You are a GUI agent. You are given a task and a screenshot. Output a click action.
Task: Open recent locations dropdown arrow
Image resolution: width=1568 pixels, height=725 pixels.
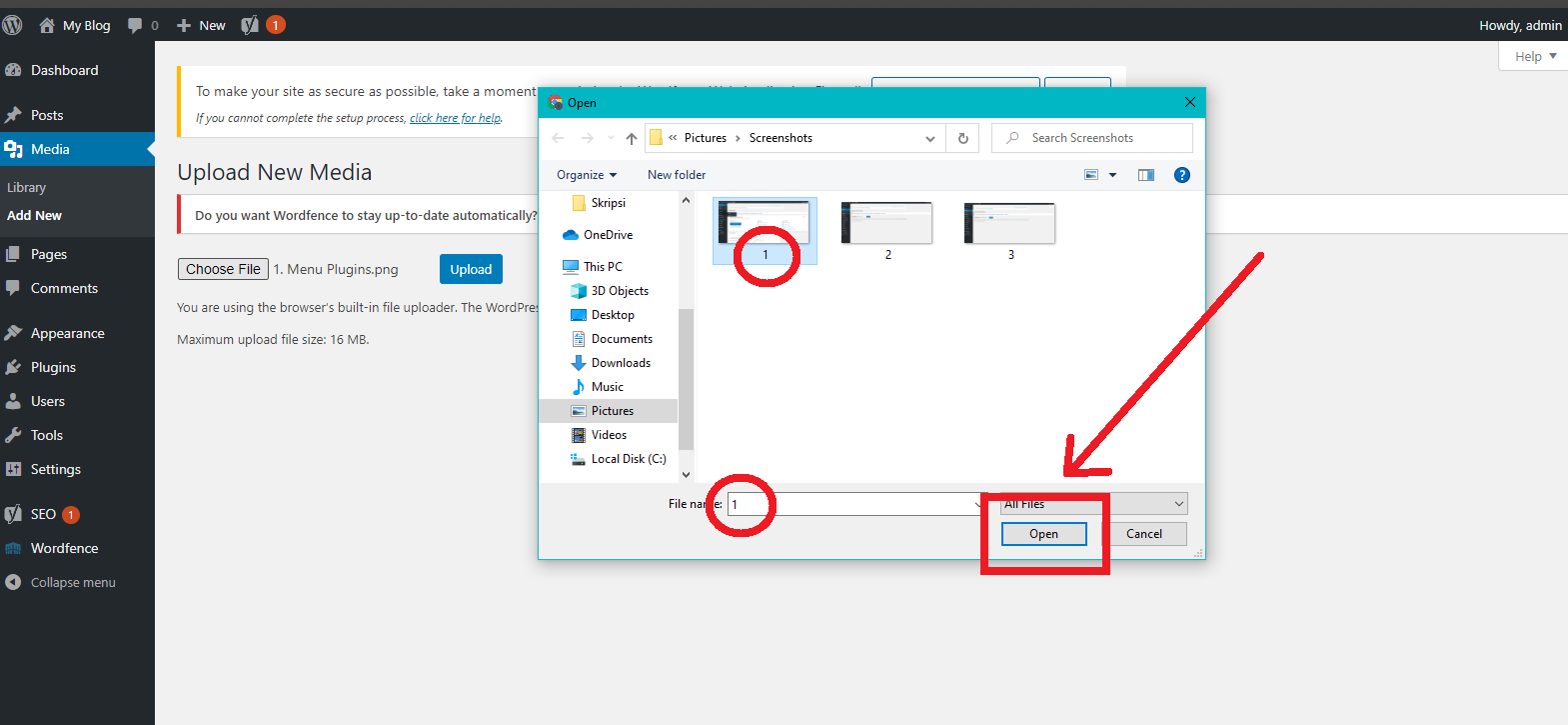612,138
